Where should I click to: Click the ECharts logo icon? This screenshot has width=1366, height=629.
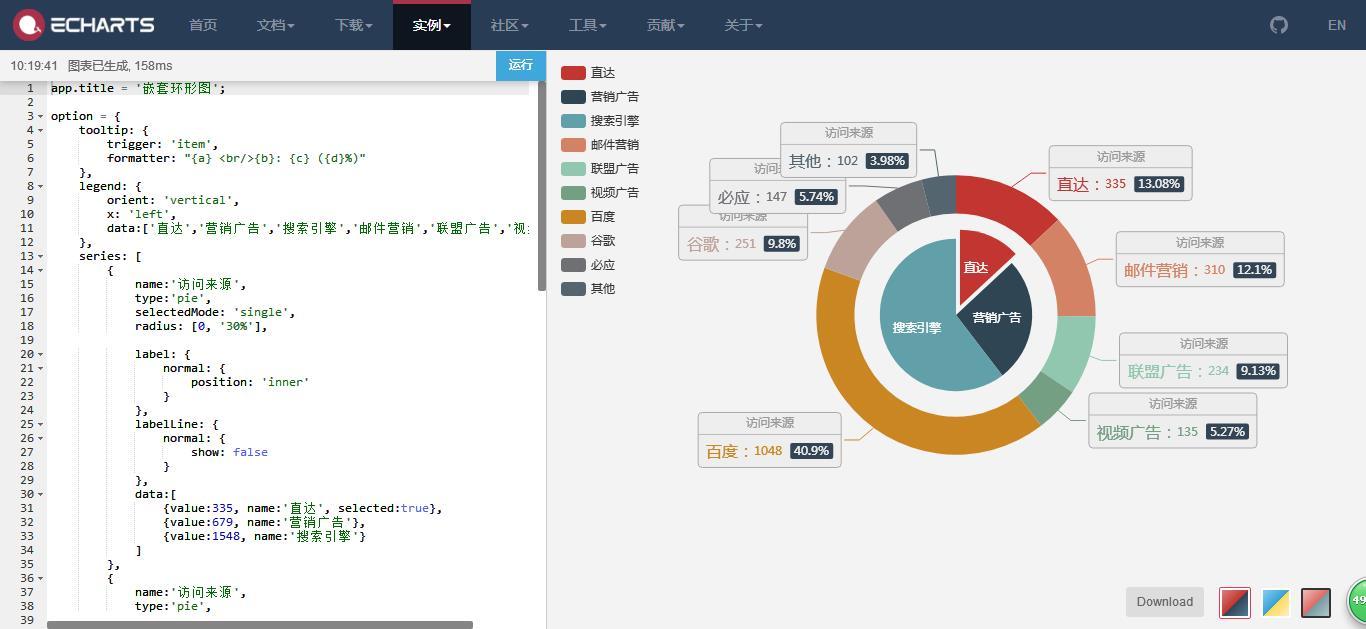click(28, 25)
